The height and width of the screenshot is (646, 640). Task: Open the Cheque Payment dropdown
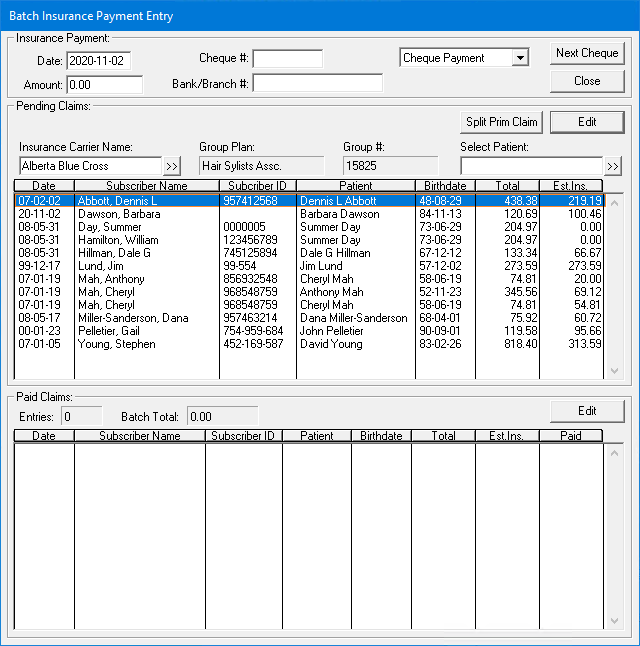pos(519,58)
